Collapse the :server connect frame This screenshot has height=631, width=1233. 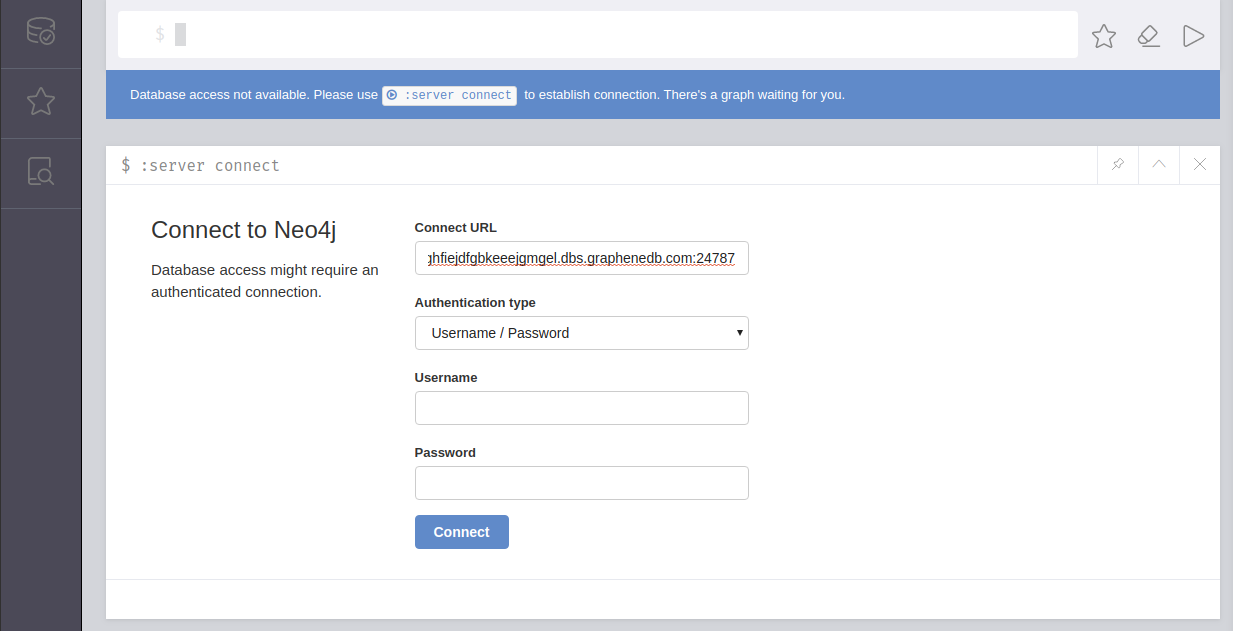(x=1159, y=165)
